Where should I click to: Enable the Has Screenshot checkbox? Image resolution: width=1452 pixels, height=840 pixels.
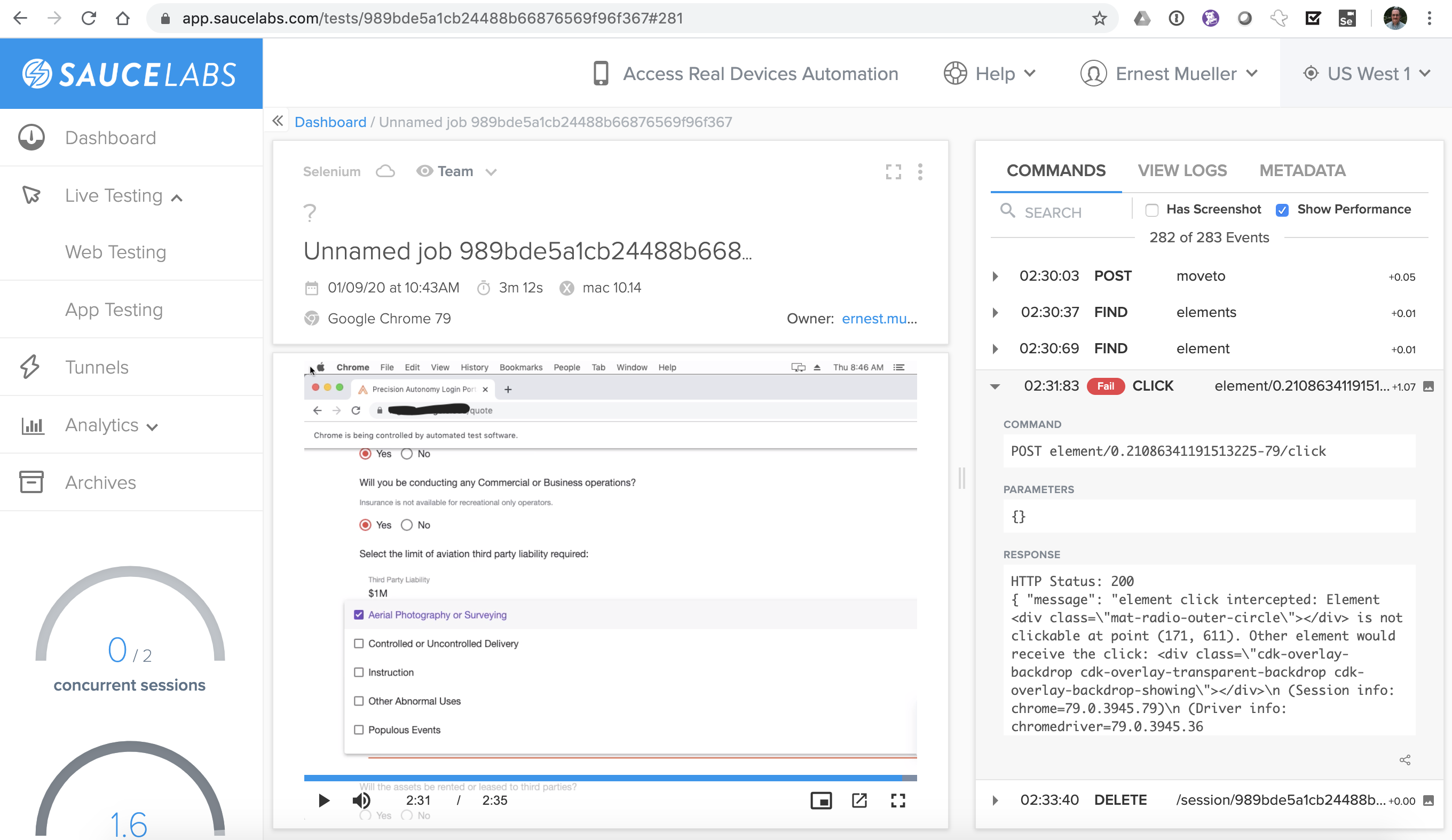point(1152,210)
